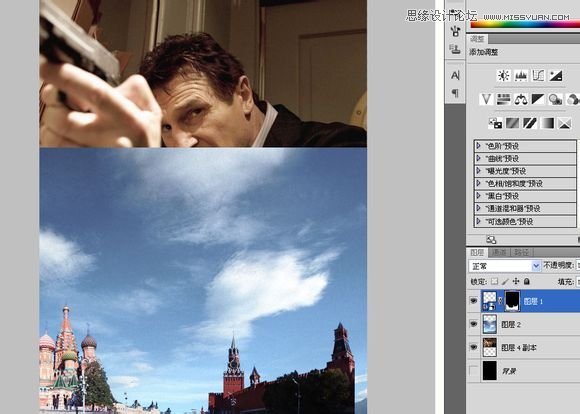Image resolution: width=580 pixels, height=414 pixels.
Task: Select the black 背景 layer thumbnail
Action: coord(490,370)
